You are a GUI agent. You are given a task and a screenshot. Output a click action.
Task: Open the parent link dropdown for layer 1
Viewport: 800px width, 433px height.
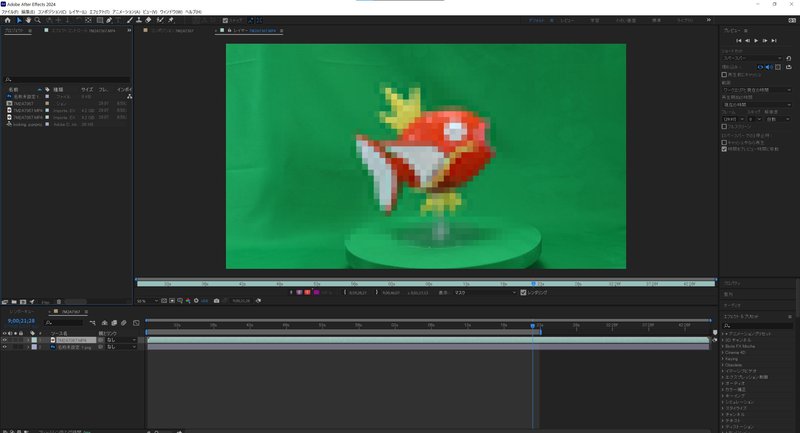pyautogui.click(x=121, y=340)
